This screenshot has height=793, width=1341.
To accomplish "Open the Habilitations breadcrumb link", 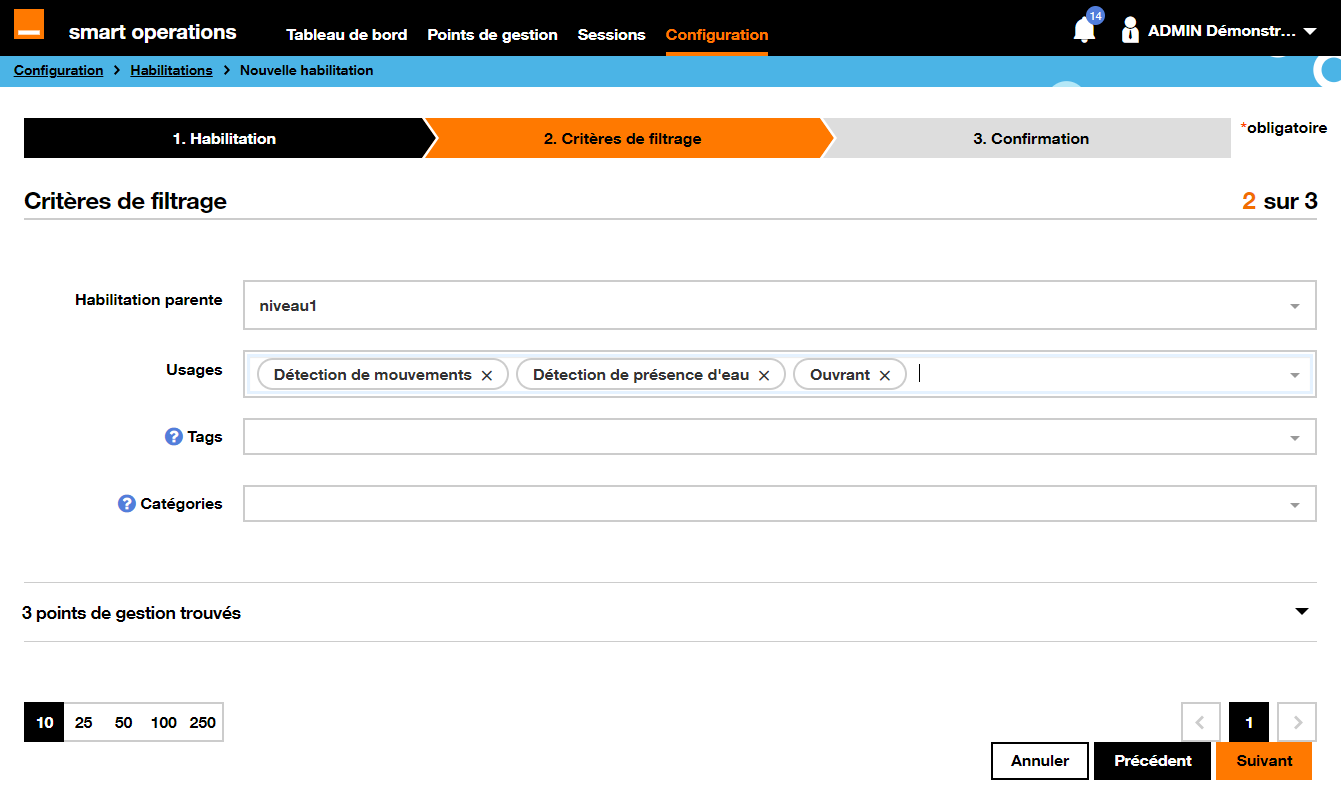I will coord(171,70).
